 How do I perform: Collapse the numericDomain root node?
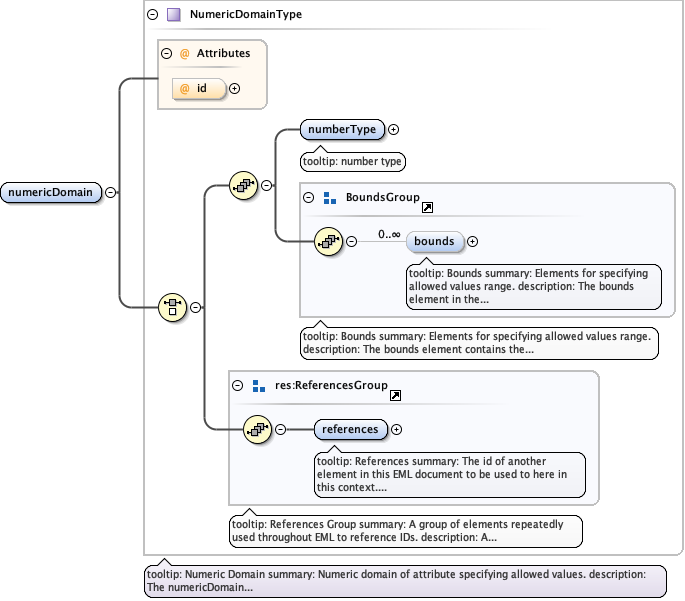point(110,193)
